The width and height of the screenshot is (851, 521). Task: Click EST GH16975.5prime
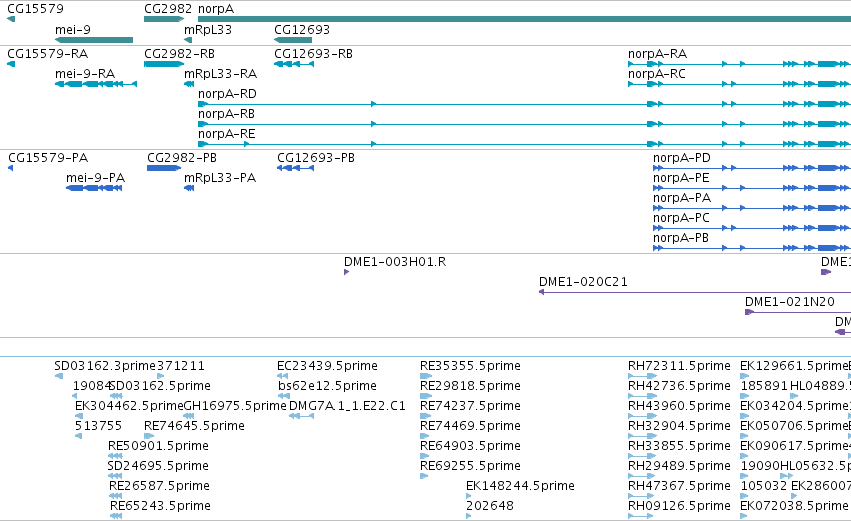235,406
